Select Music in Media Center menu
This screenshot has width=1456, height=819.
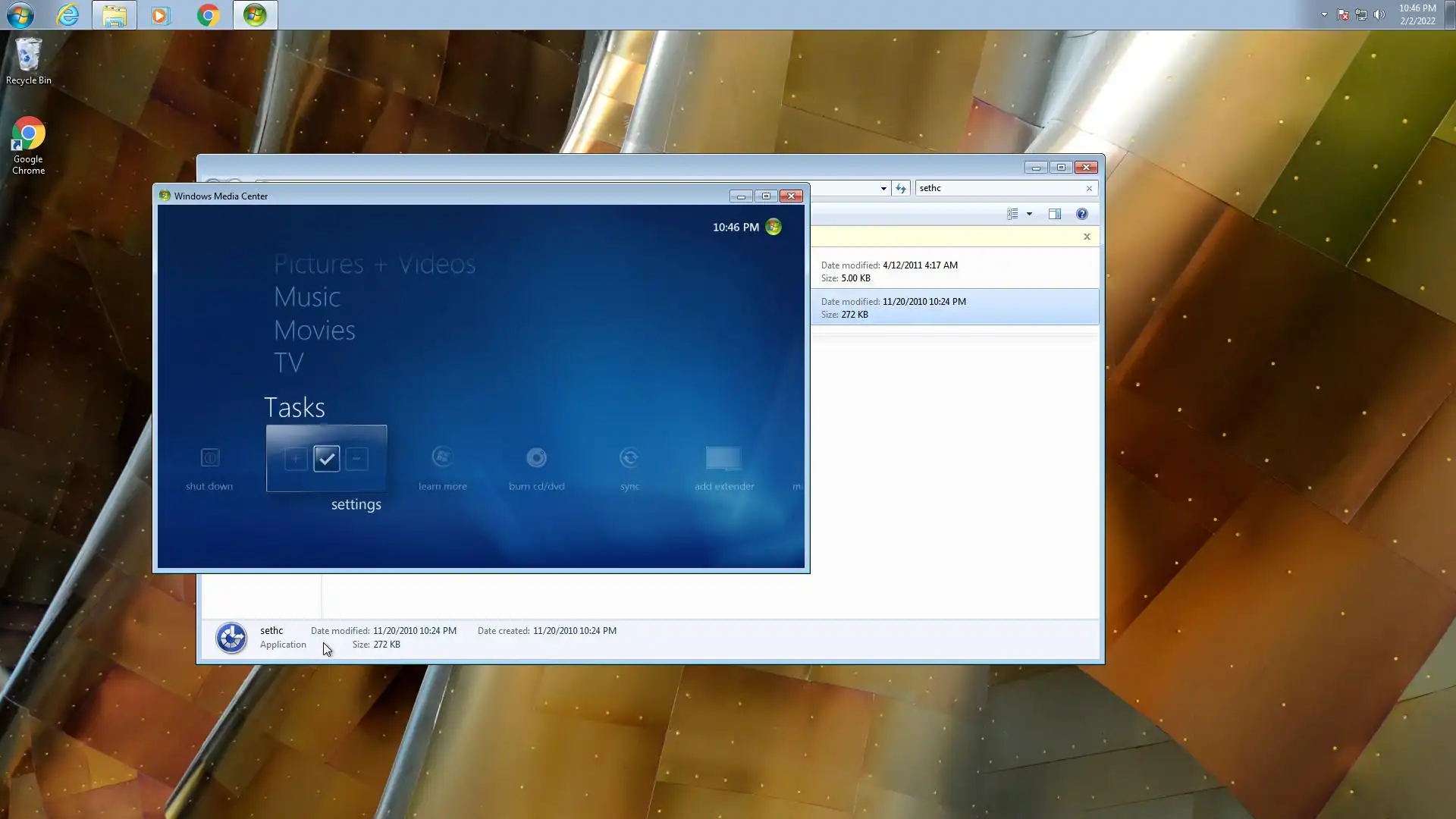[x=307, y=297]
